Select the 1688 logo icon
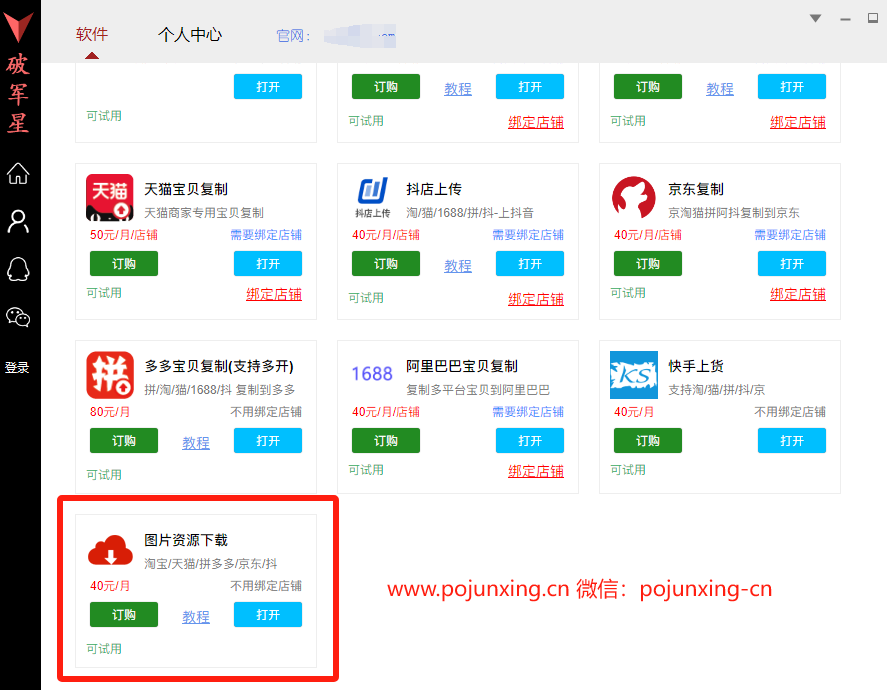 pos(372,374)
